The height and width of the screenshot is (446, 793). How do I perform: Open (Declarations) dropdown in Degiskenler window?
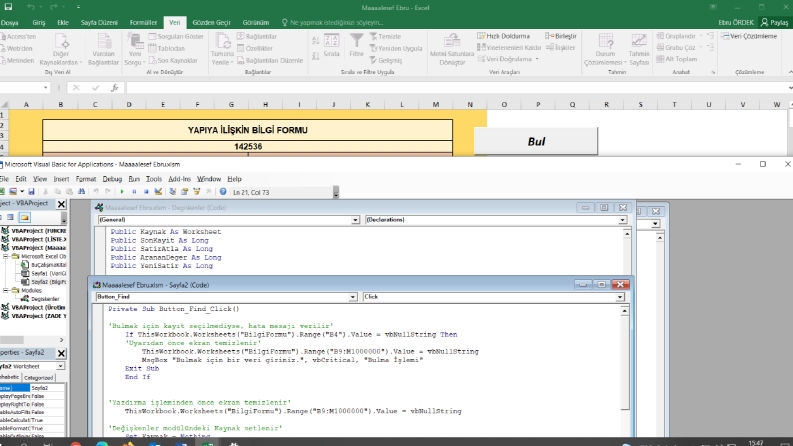pyautogui.click(x=623, y=220)
